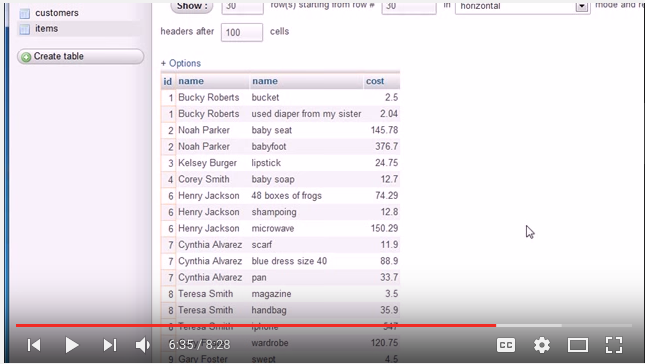645x364 pixels.
Task: Click customers table icon in sidebar
Action: tap(25, 14)
